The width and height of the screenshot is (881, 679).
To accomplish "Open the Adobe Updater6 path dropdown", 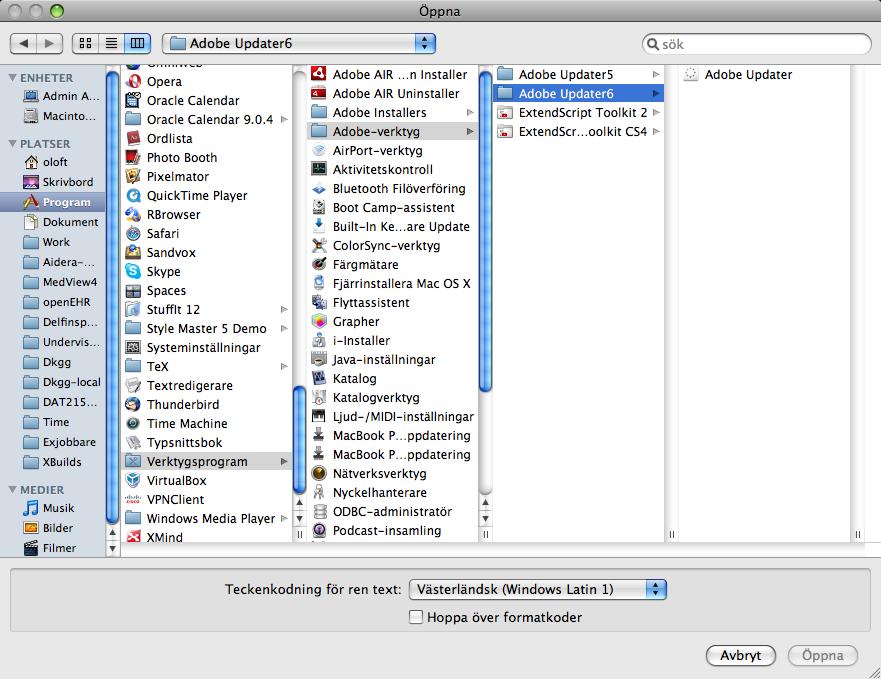I will 299,43.
